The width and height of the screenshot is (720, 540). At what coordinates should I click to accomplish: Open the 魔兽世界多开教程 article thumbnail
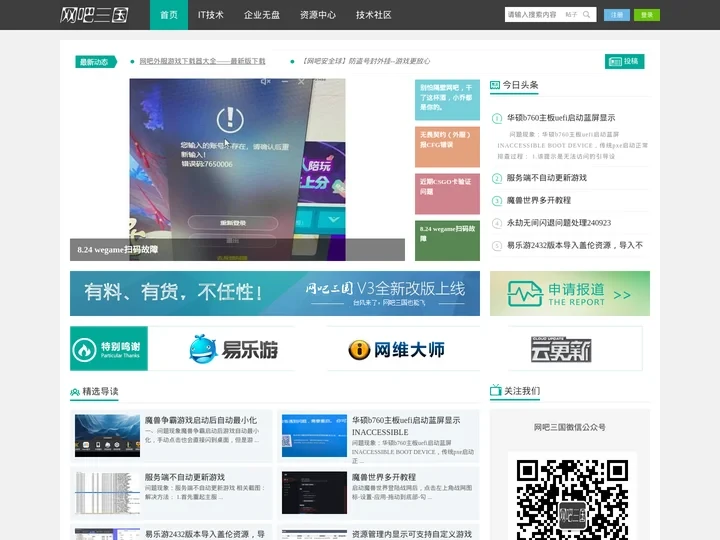[314, 493]
